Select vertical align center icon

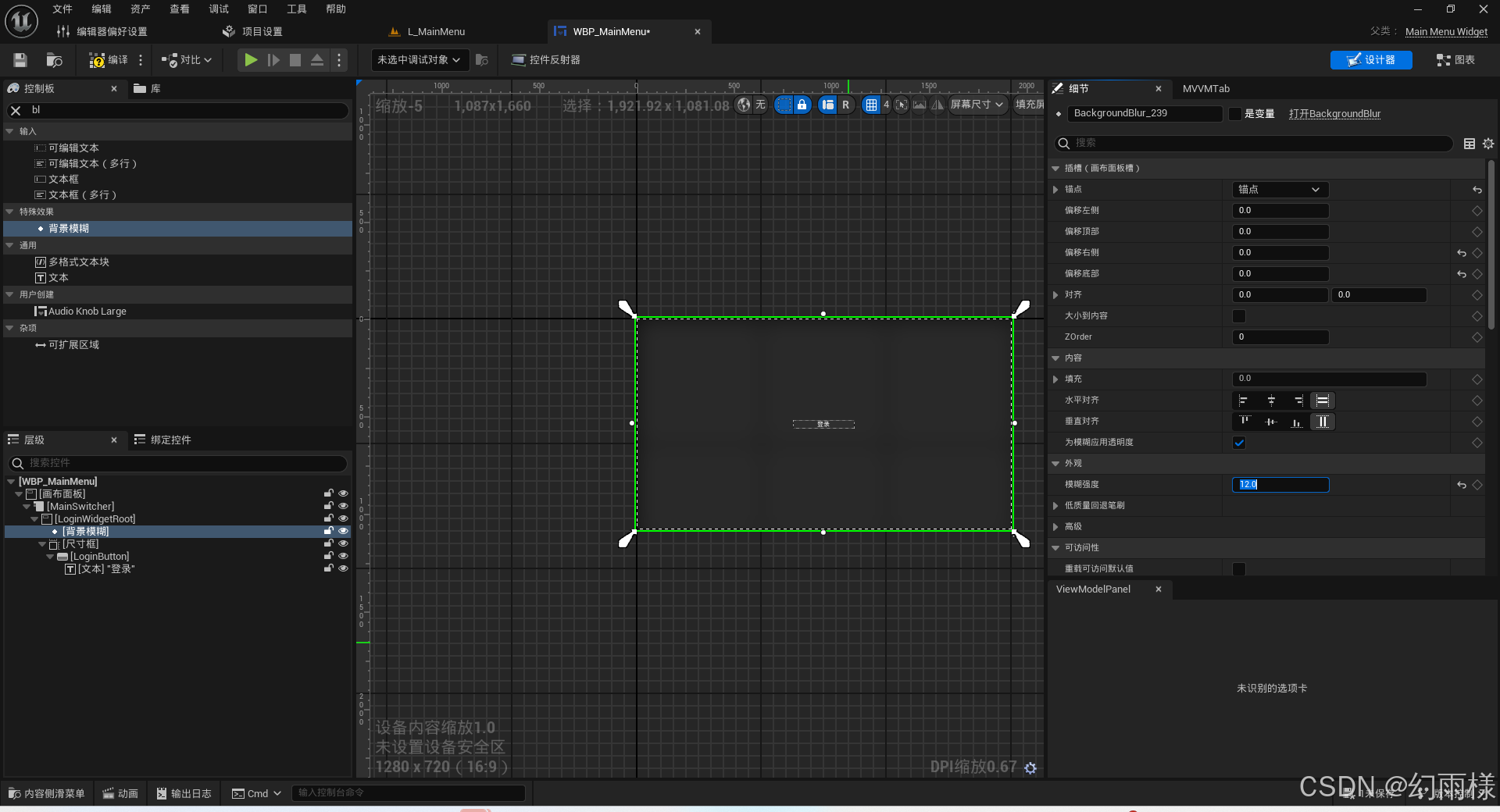click(x=1271, y=422)
